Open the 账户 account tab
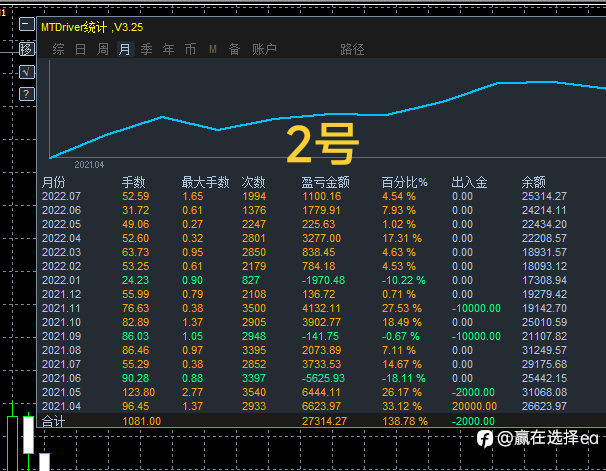The width and height of the screenshot is (606, 471). click(x=264, y=49)
